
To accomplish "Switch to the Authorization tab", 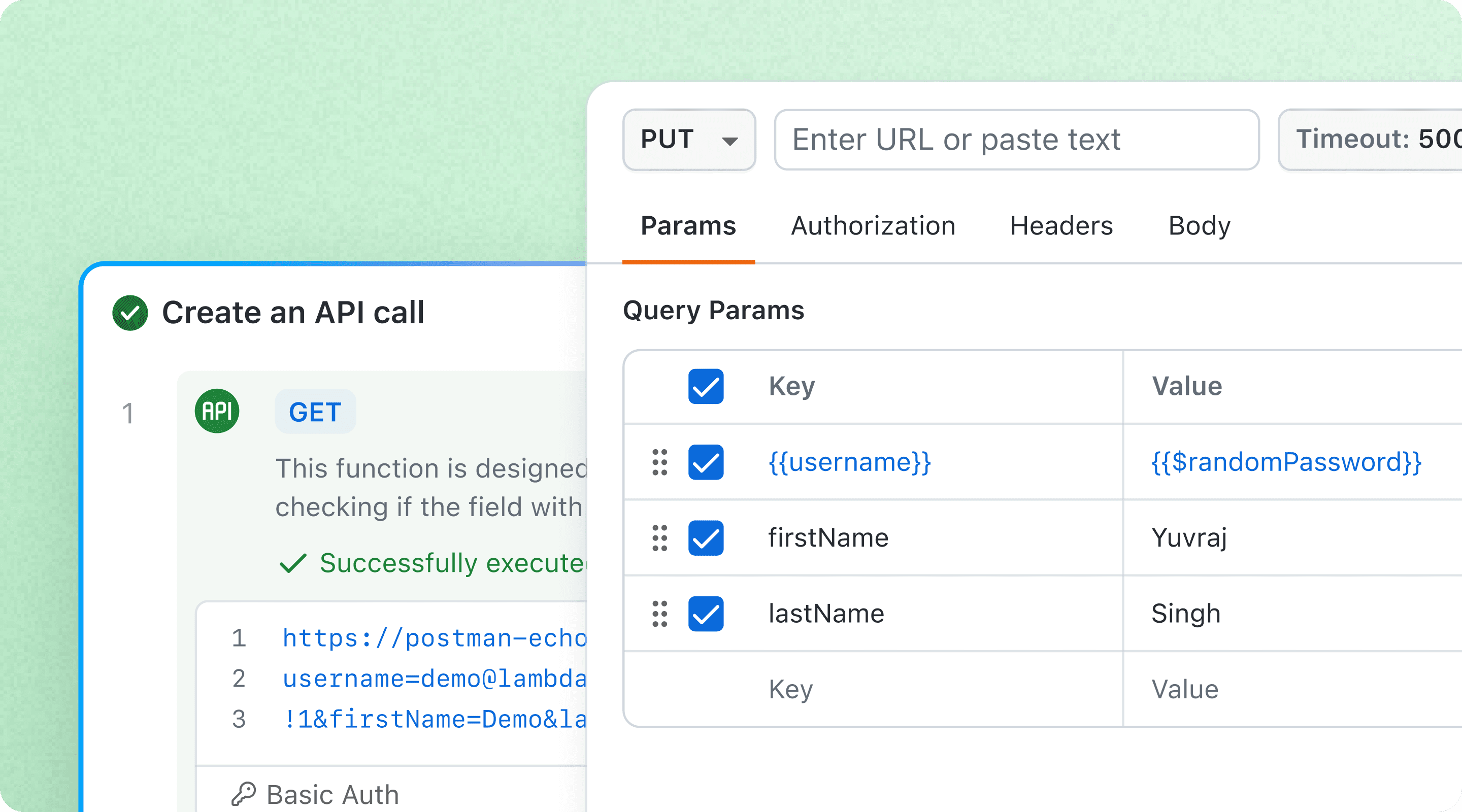I will point(873,226).
